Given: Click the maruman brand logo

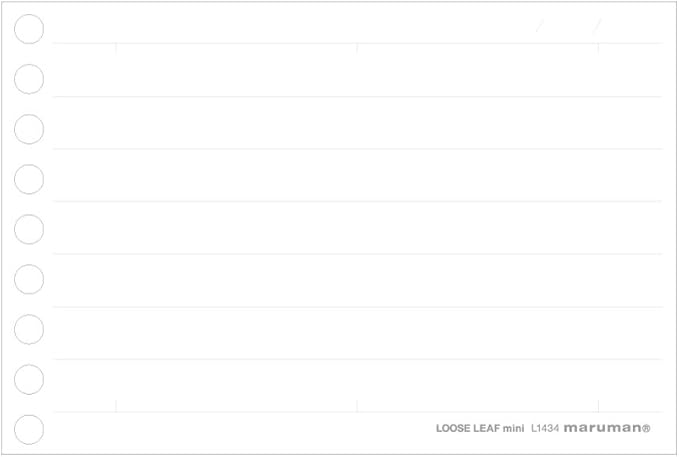Looking at the screenshot, I should pos(601,428).
